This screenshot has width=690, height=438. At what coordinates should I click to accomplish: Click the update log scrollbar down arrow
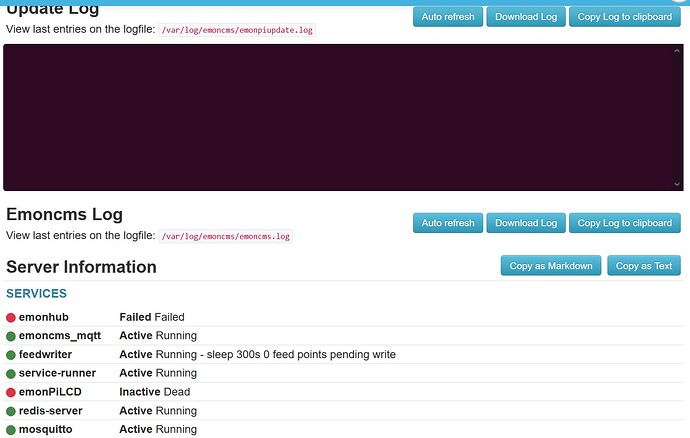(677, 184)
